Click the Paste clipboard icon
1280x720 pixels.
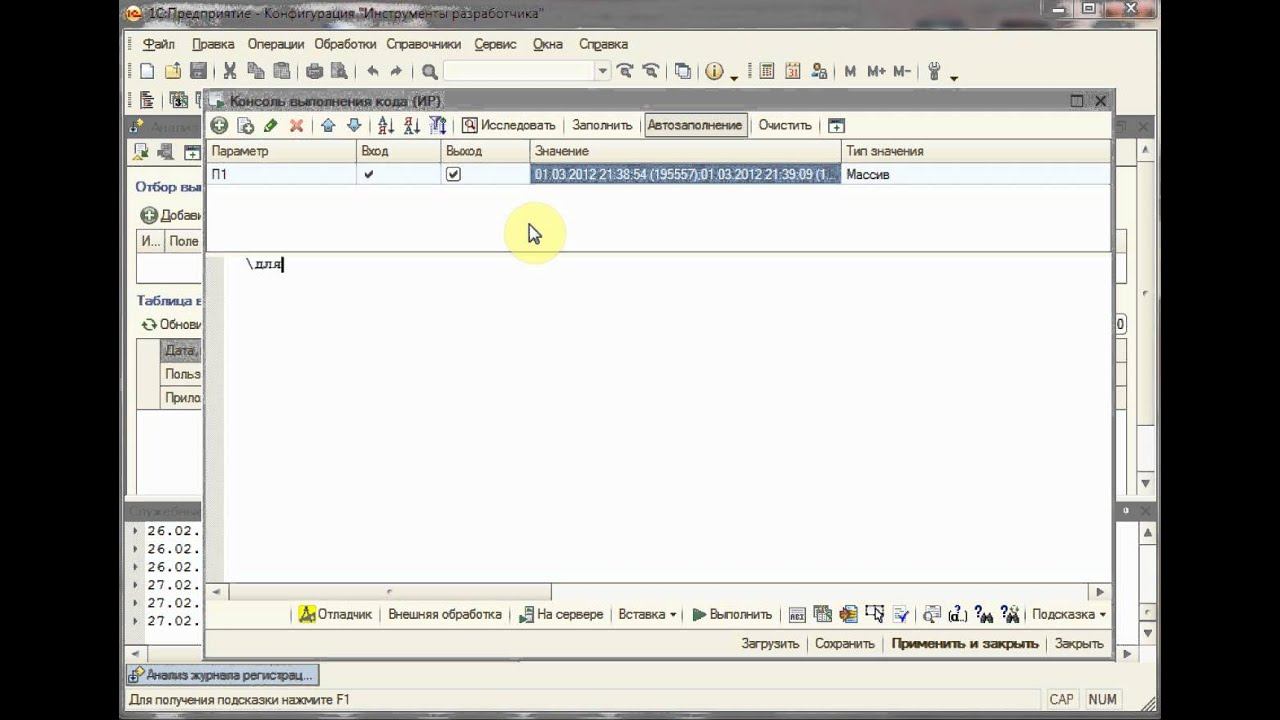[x=282, y=71]
